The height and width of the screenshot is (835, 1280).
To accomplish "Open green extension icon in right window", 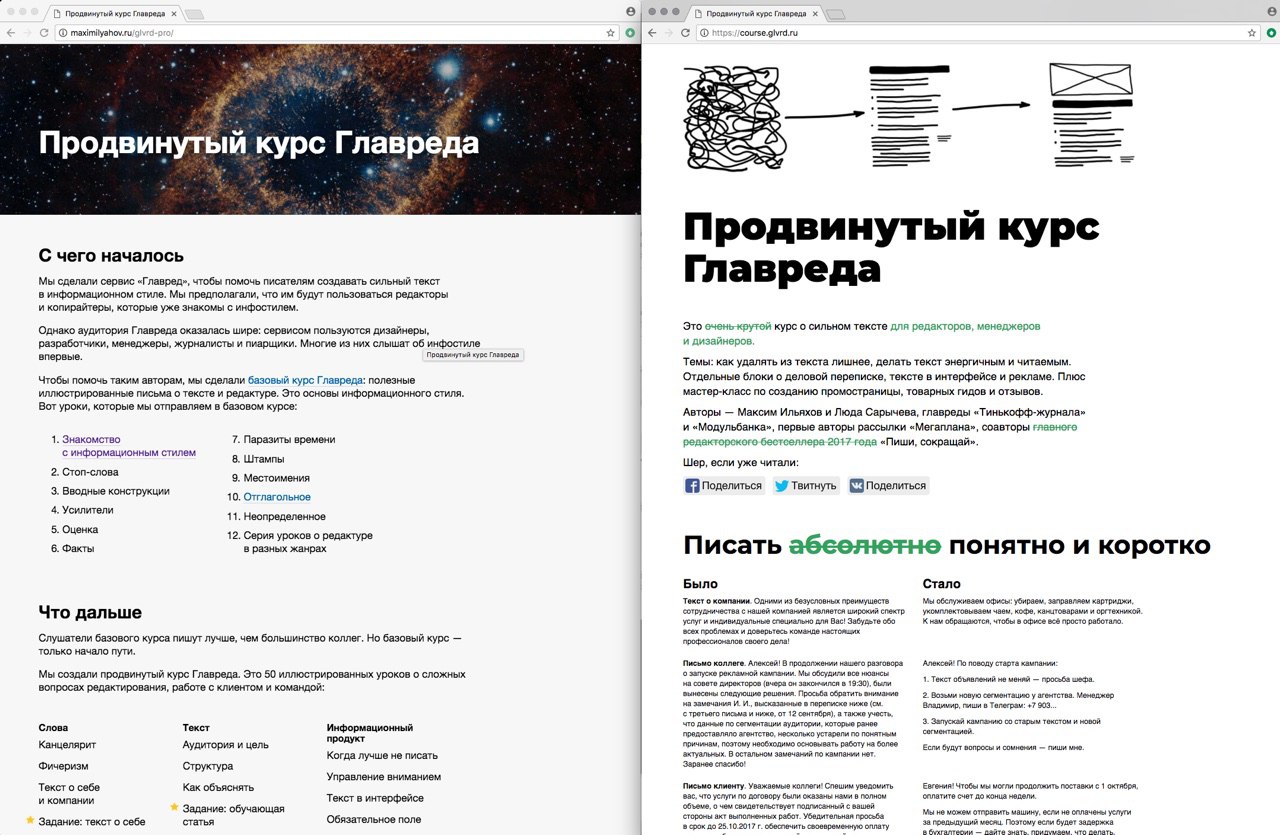I will [x=1271, y=33].
